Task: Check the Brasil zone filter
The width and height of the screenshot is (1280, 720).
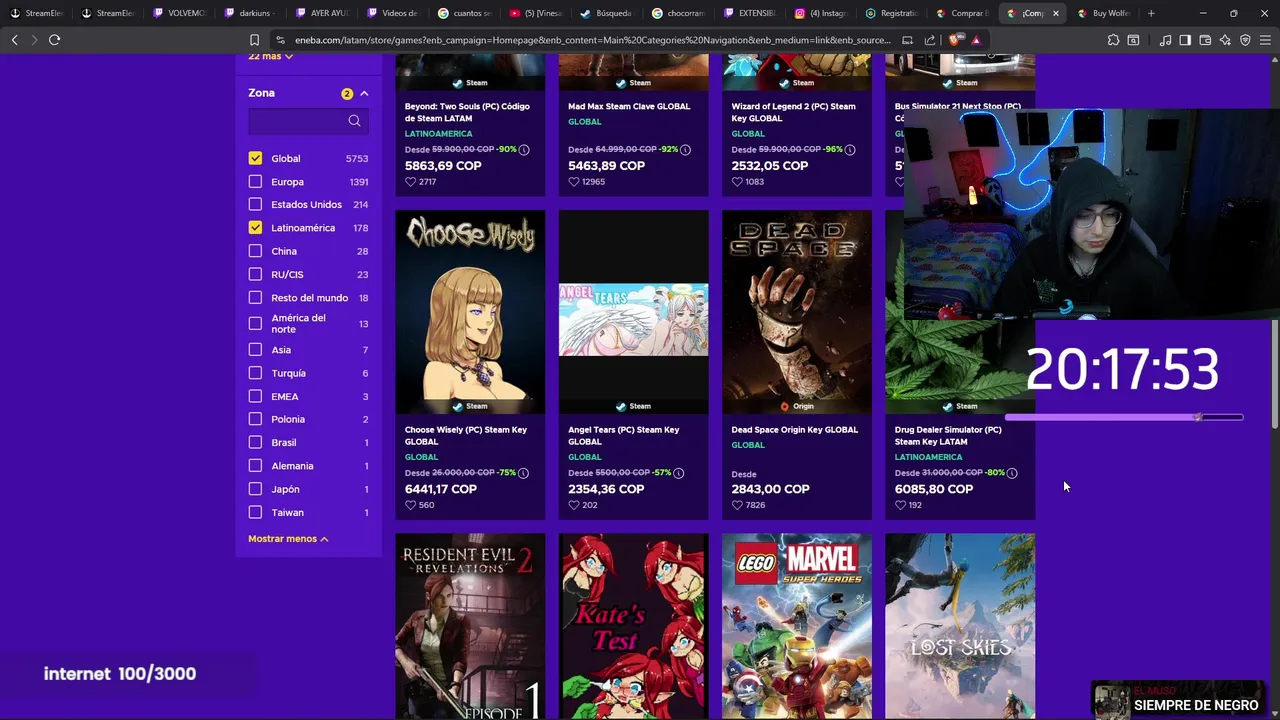Action: (255, 442)
